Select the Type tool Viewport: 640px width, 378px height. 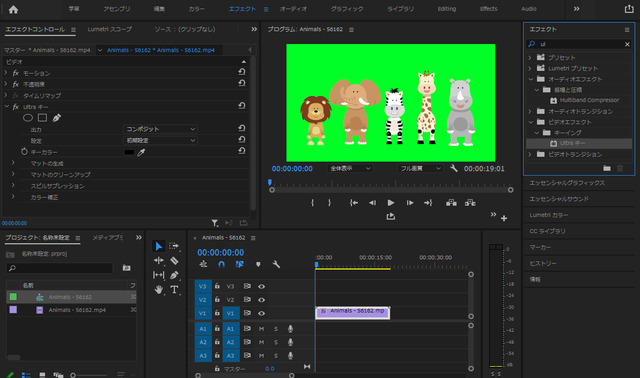point(174,289)
